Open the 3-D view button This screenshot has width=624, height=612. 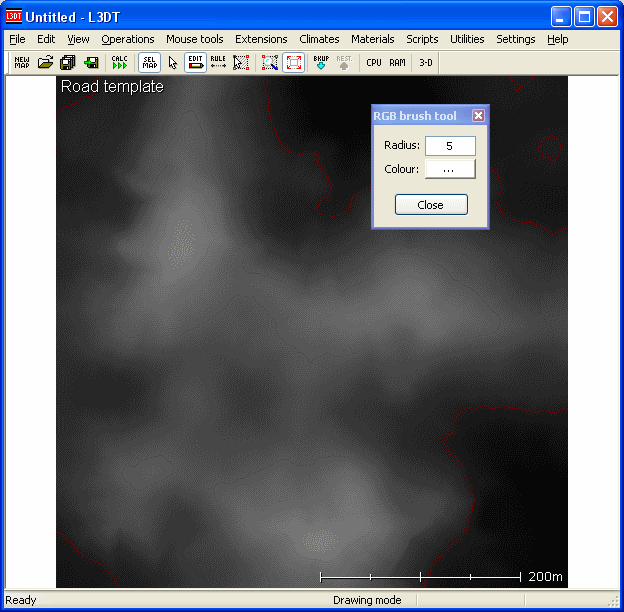point(426,62)
